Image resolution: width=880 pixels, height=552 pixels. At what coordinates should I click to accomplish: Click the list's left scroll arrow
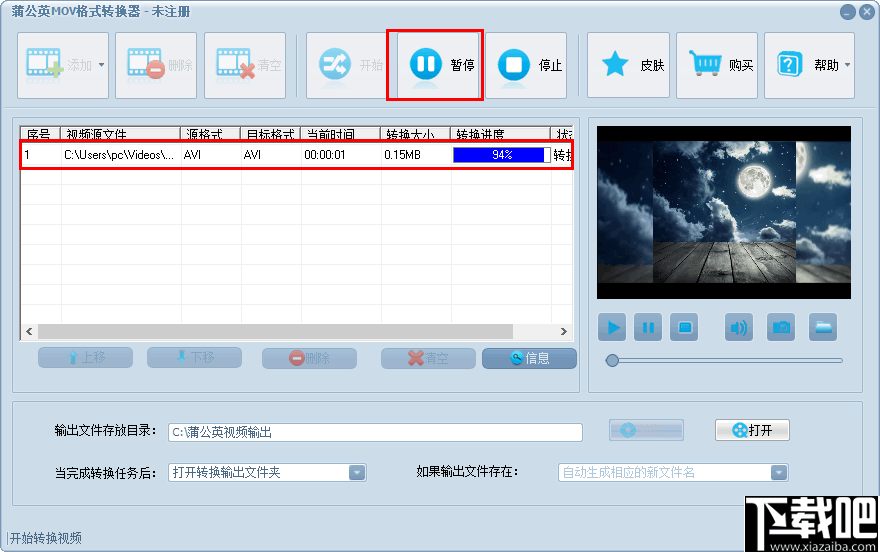[x=29, y=332]
